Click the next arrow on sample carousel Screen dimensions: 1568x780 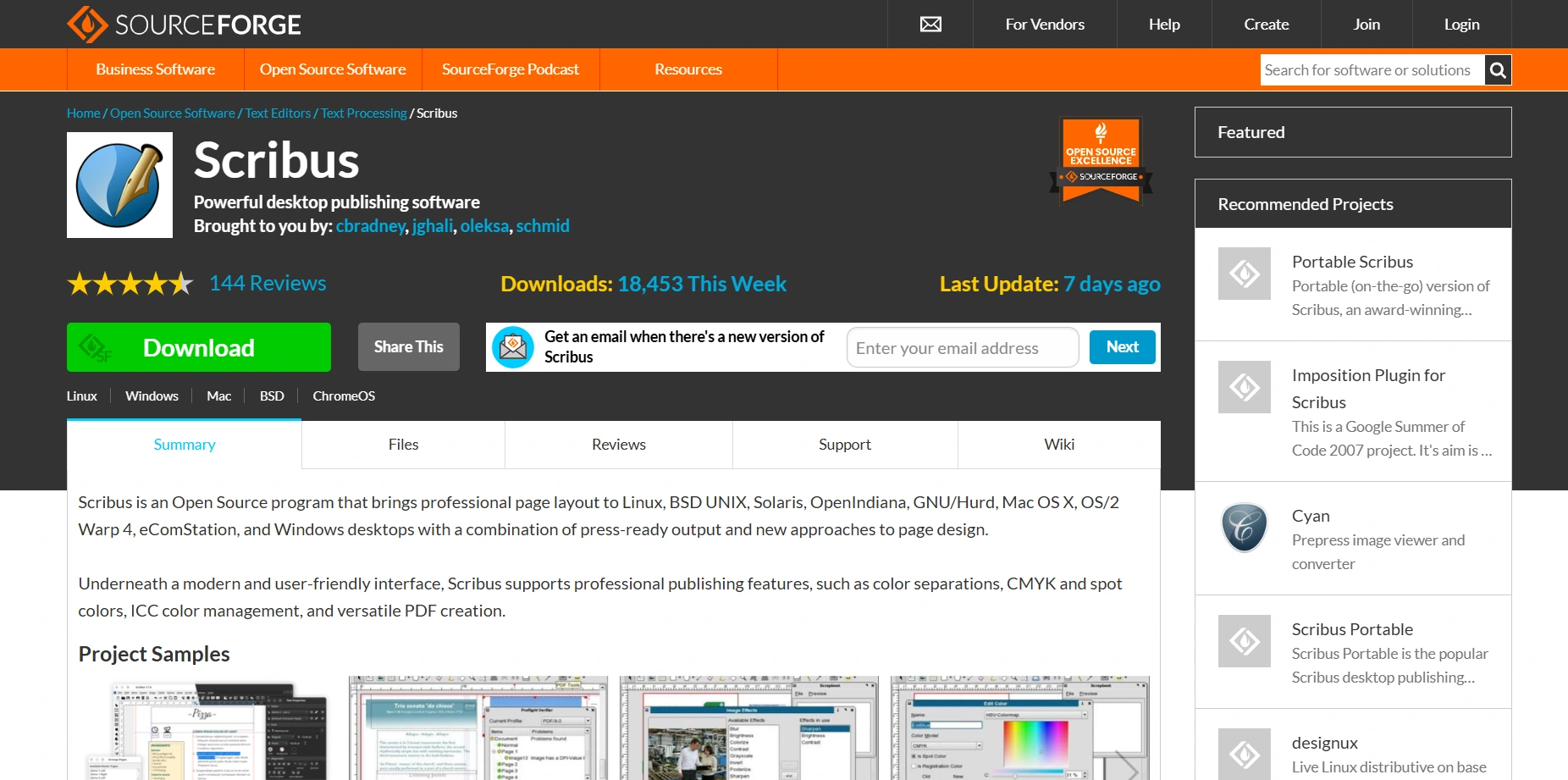(1127, 766)
